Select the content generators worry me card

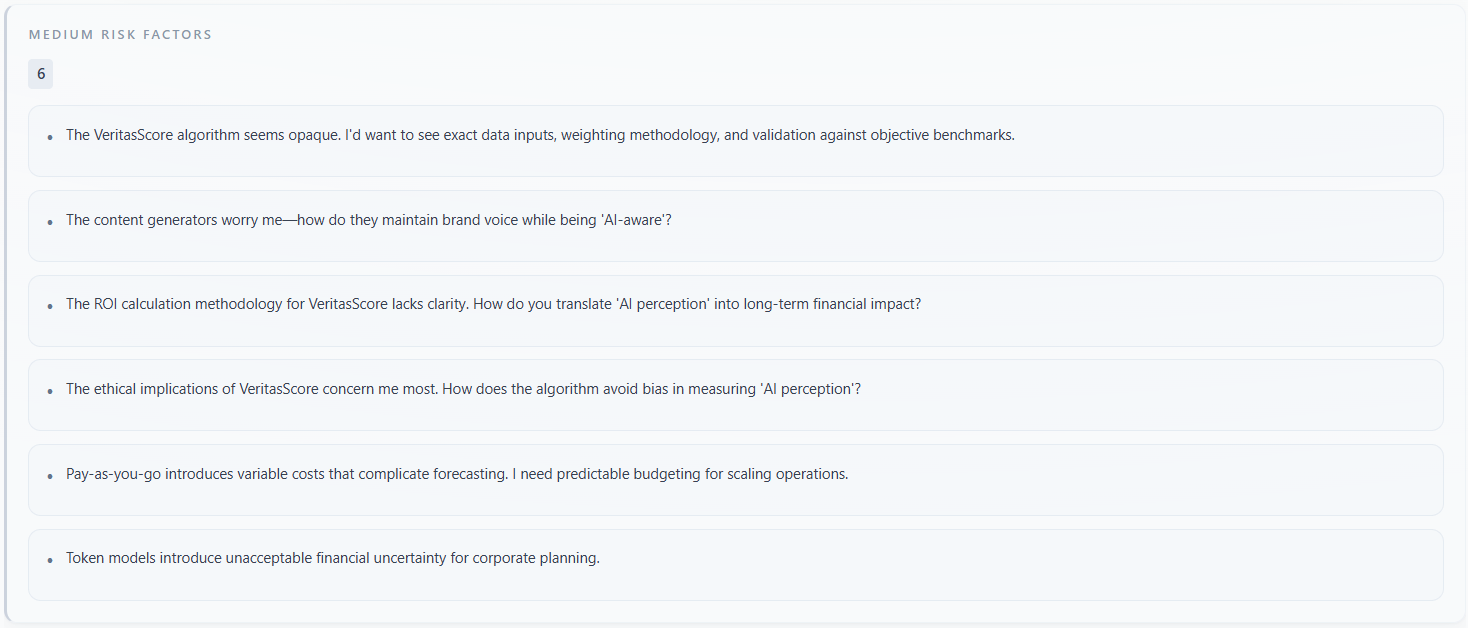[x=1000, y=226]
